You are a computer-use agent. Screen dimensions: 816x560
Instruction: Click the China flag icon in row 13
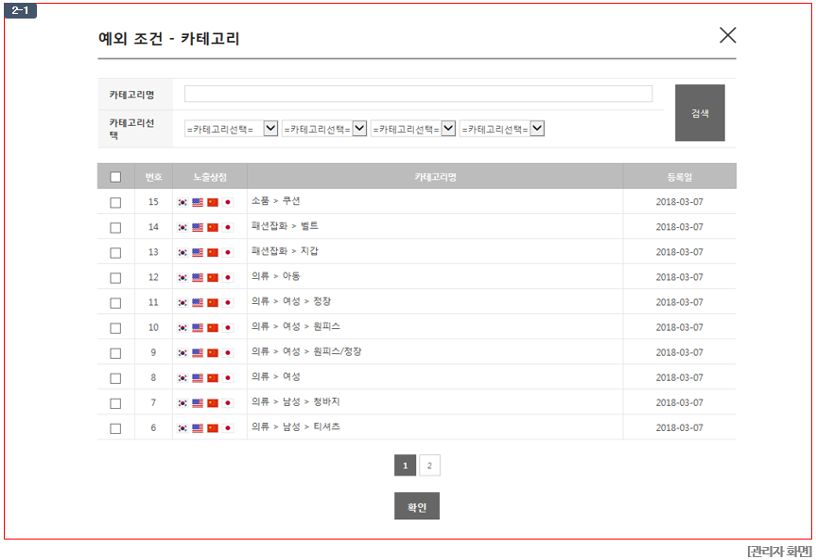212,252
